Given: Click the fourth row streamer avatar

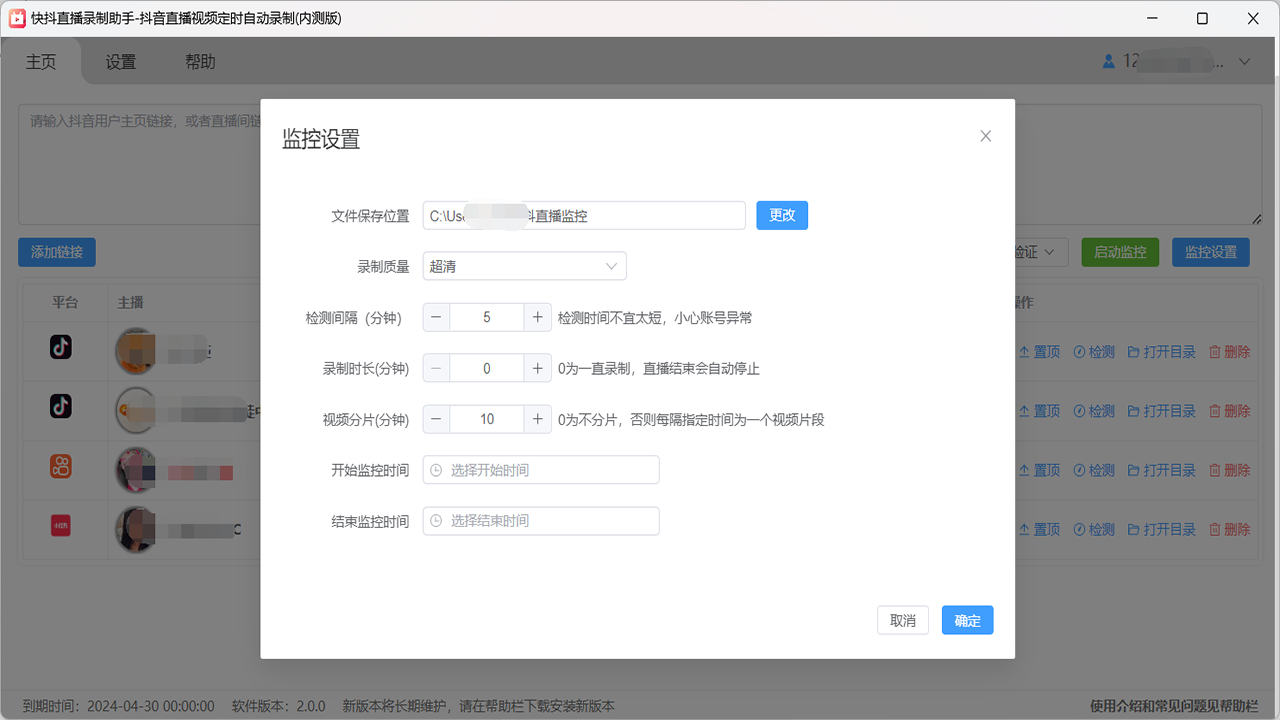Looking at the screenshot, I should [138, 528].
